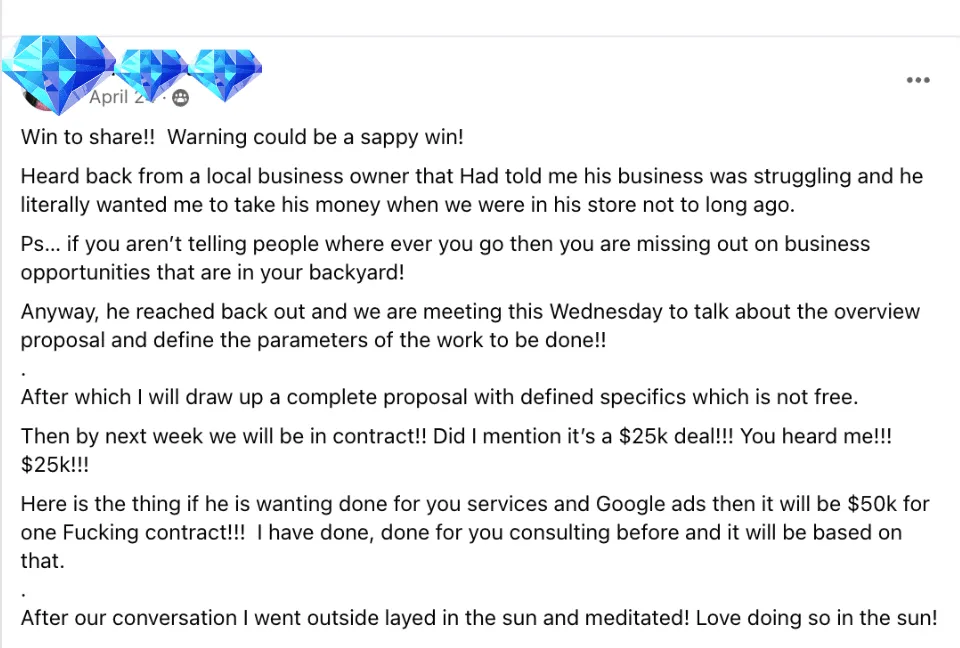Click the 'Then by next week' contract line
Screen dimensions: 960x648
tap(456, 437)
